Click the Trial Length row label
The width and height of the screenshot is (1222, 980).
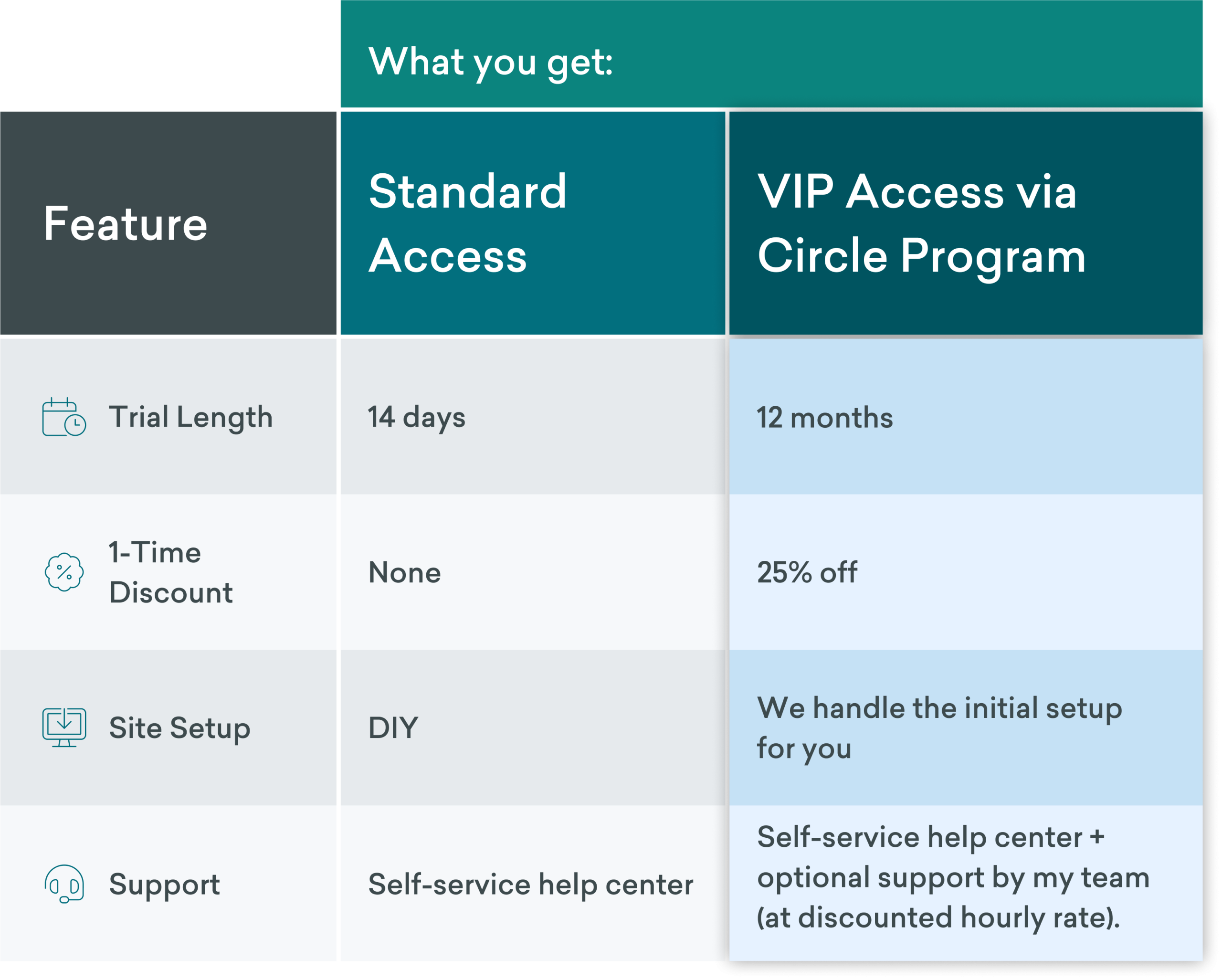pyautogui.click(x=190, y=417)
